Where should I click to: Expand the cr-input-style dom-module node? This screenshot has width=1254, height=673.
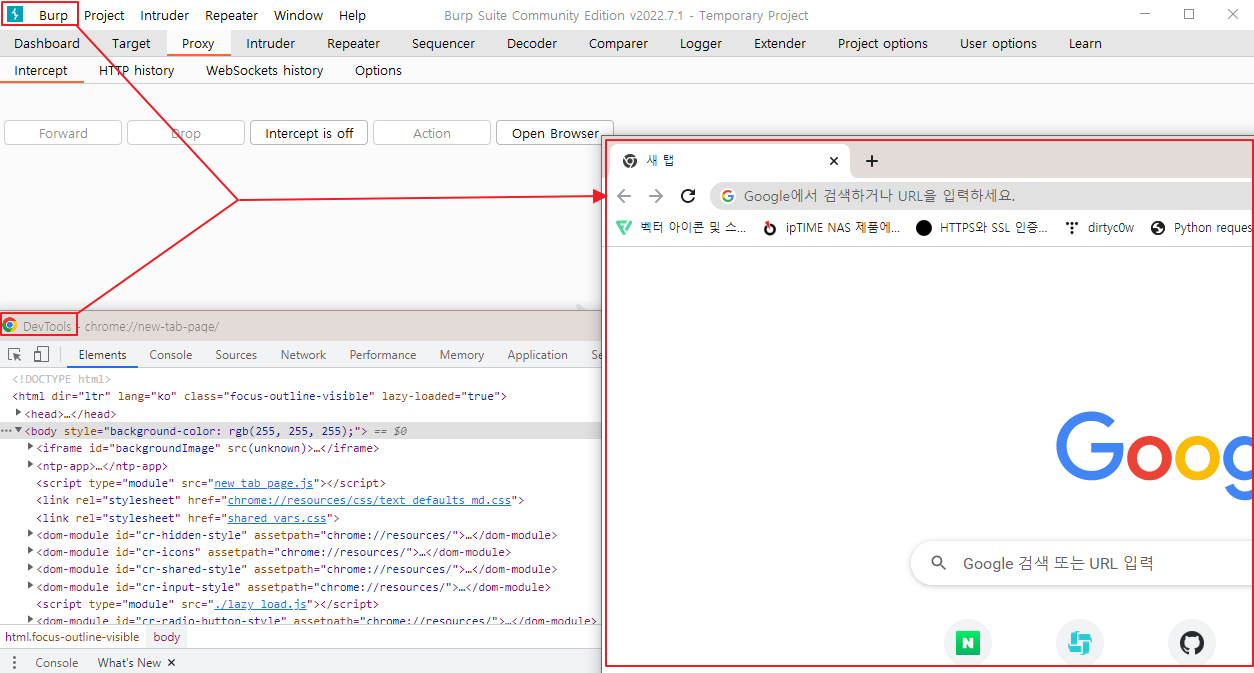[30, 587]
